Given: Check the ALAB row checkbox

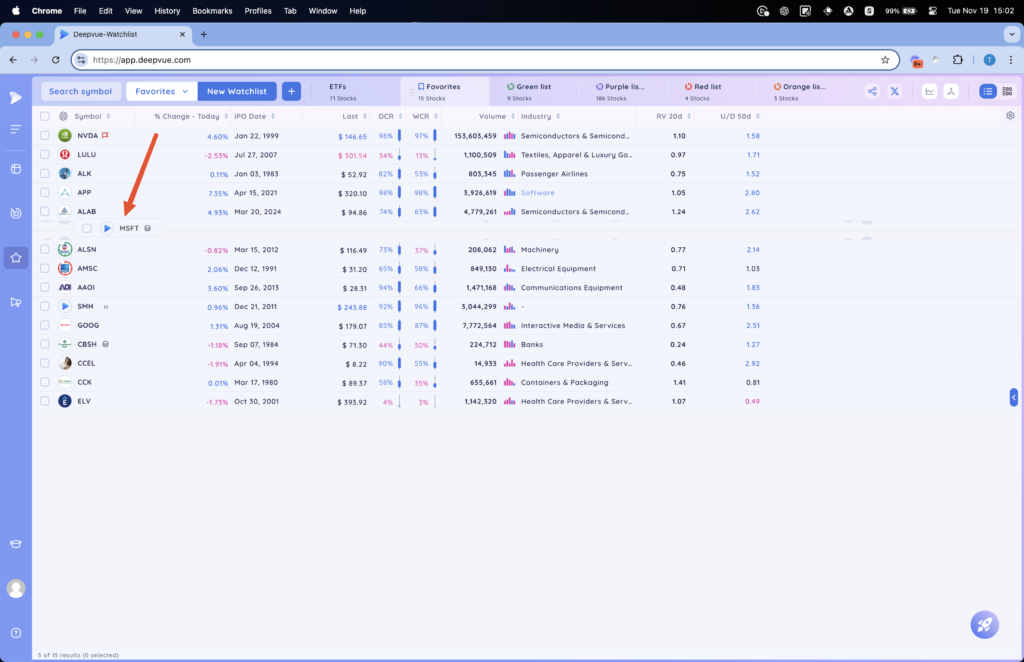Looking at the screenshot, I should [x=44, y=212].
